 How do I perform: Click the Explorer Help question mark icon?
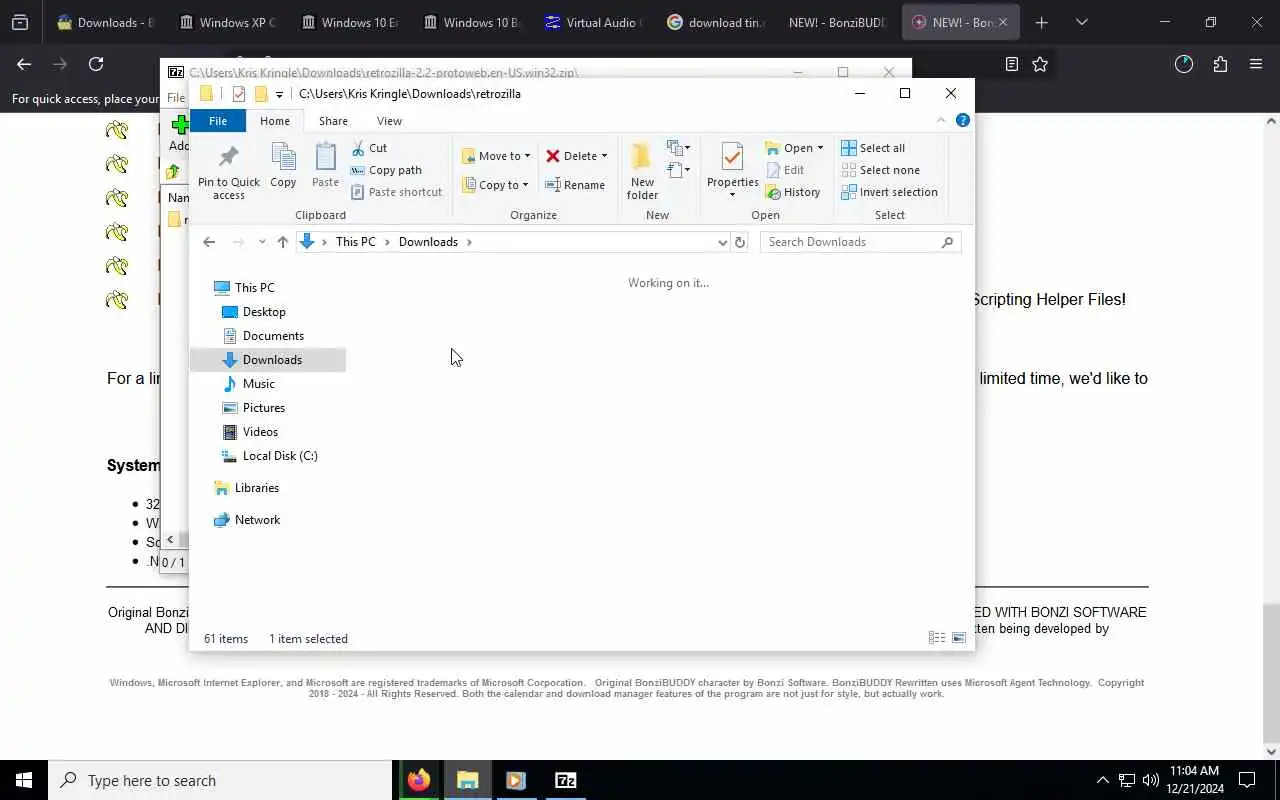963,120
